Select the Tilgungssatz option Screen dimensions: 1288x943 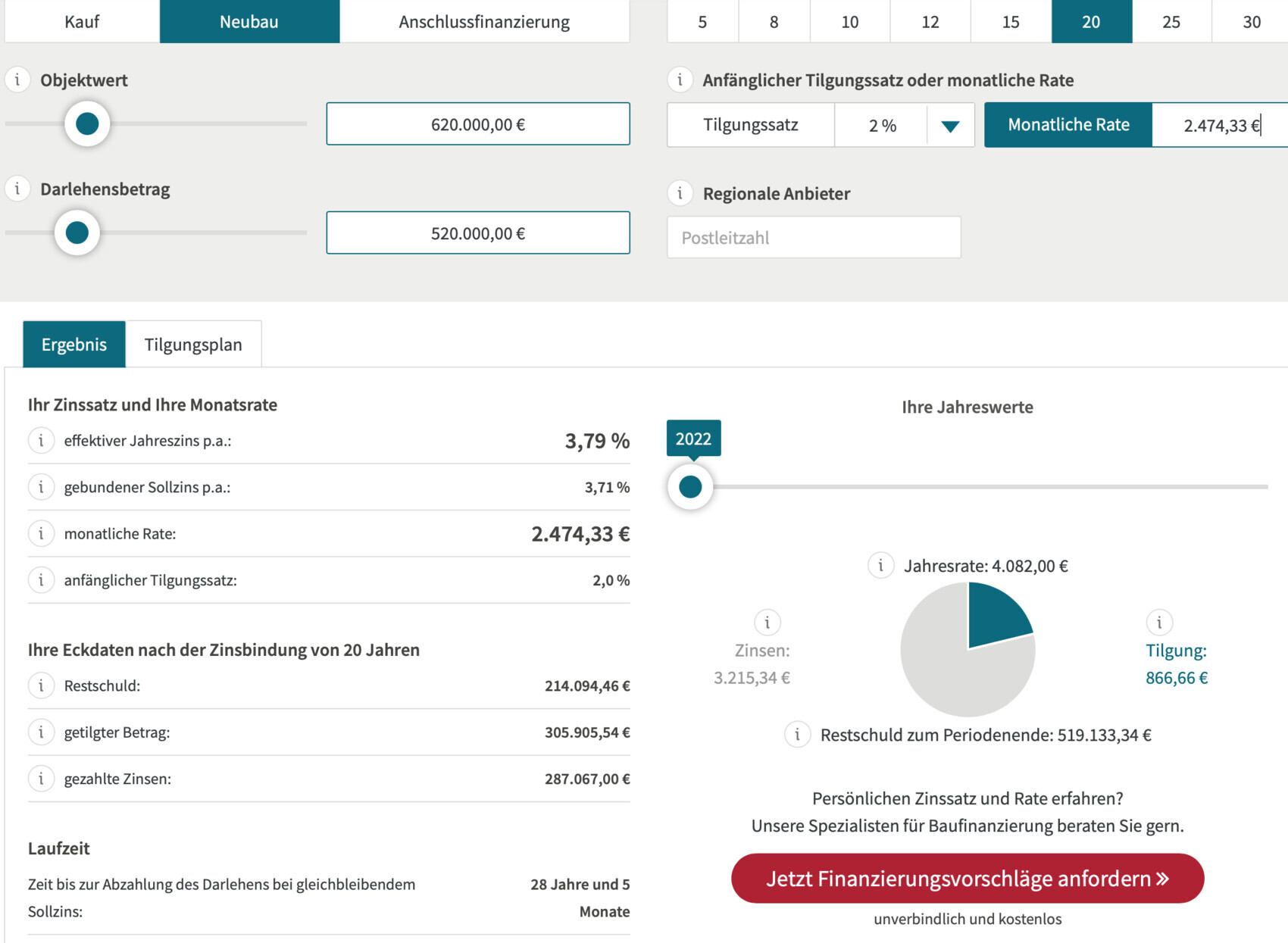tap(750, 125)
